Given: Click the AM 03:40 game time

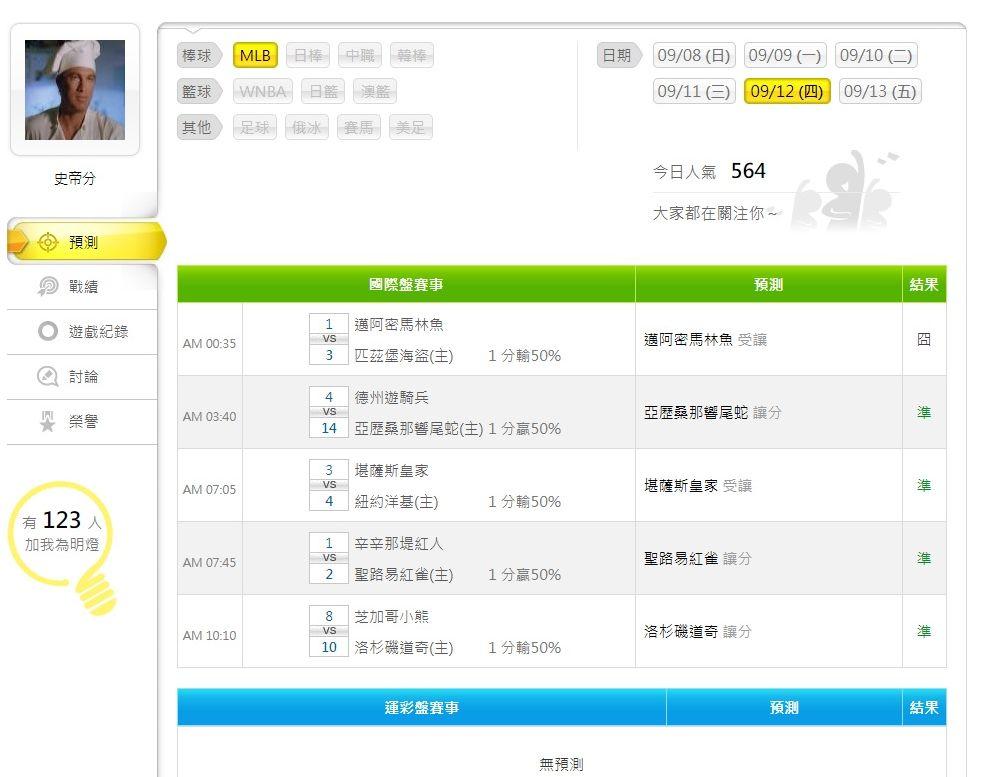Looking at the screenshot, I should (x=210, y=416).
